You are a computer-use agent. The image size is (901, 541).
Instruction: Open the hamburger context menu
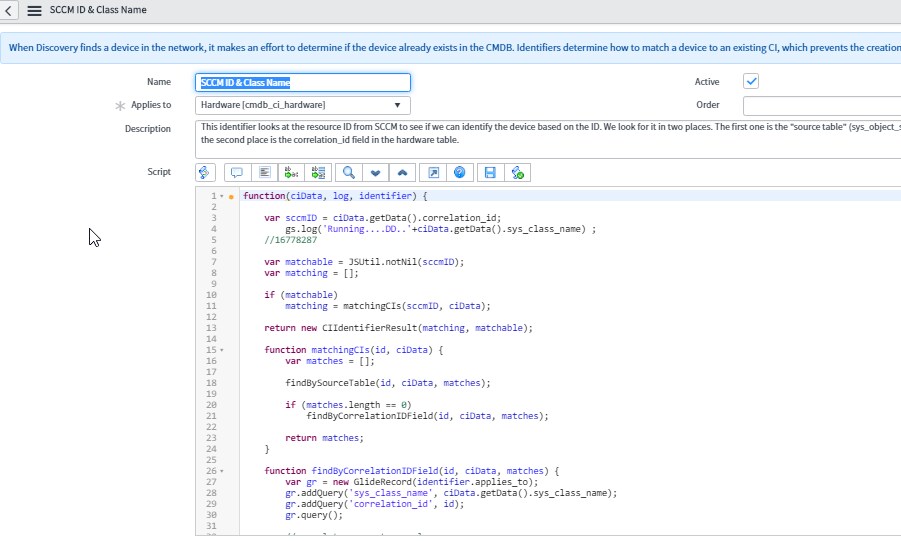pyautogui.click(x=34, y=10)
